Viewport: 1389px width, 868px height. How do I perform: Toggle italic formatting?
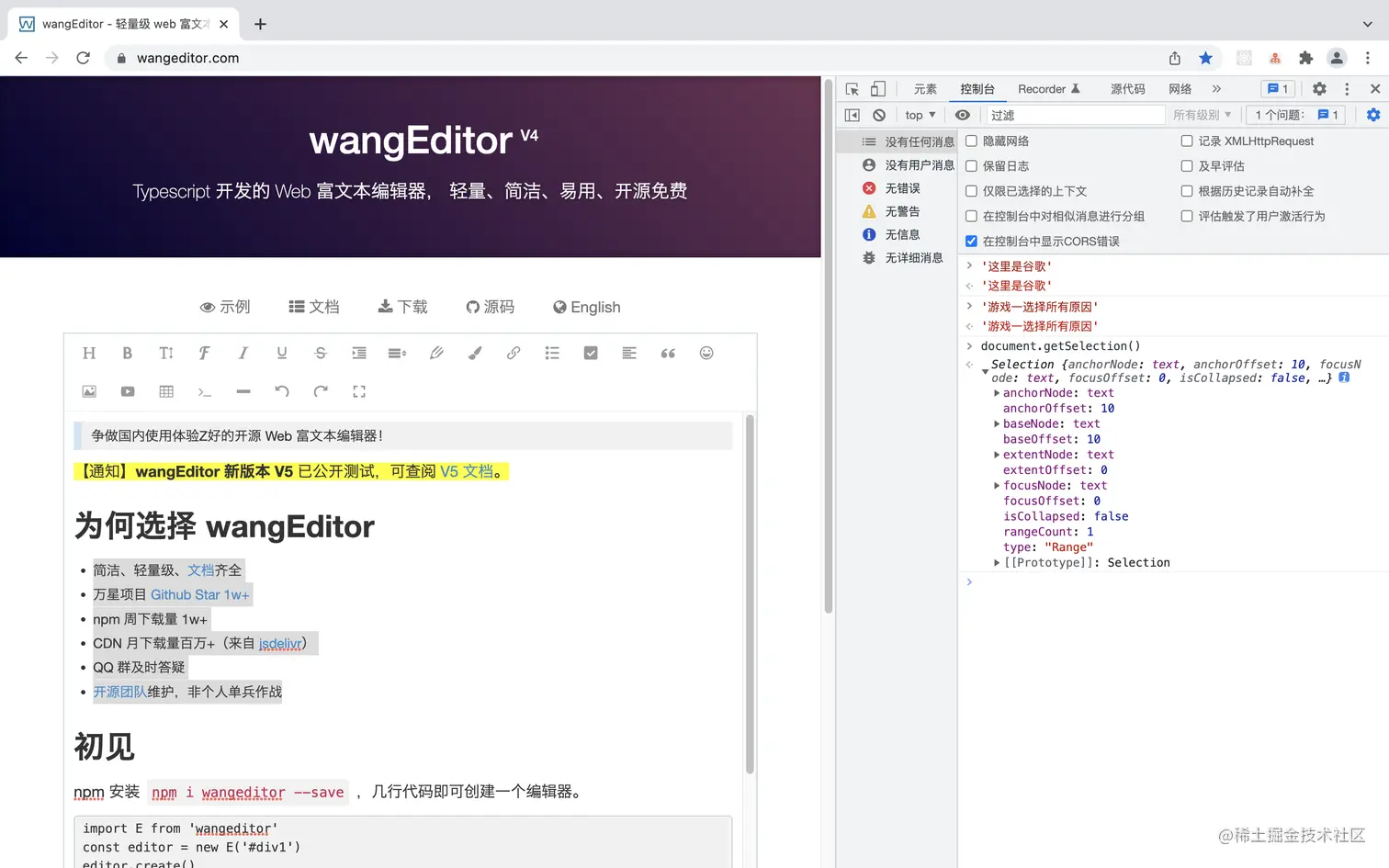243,353
